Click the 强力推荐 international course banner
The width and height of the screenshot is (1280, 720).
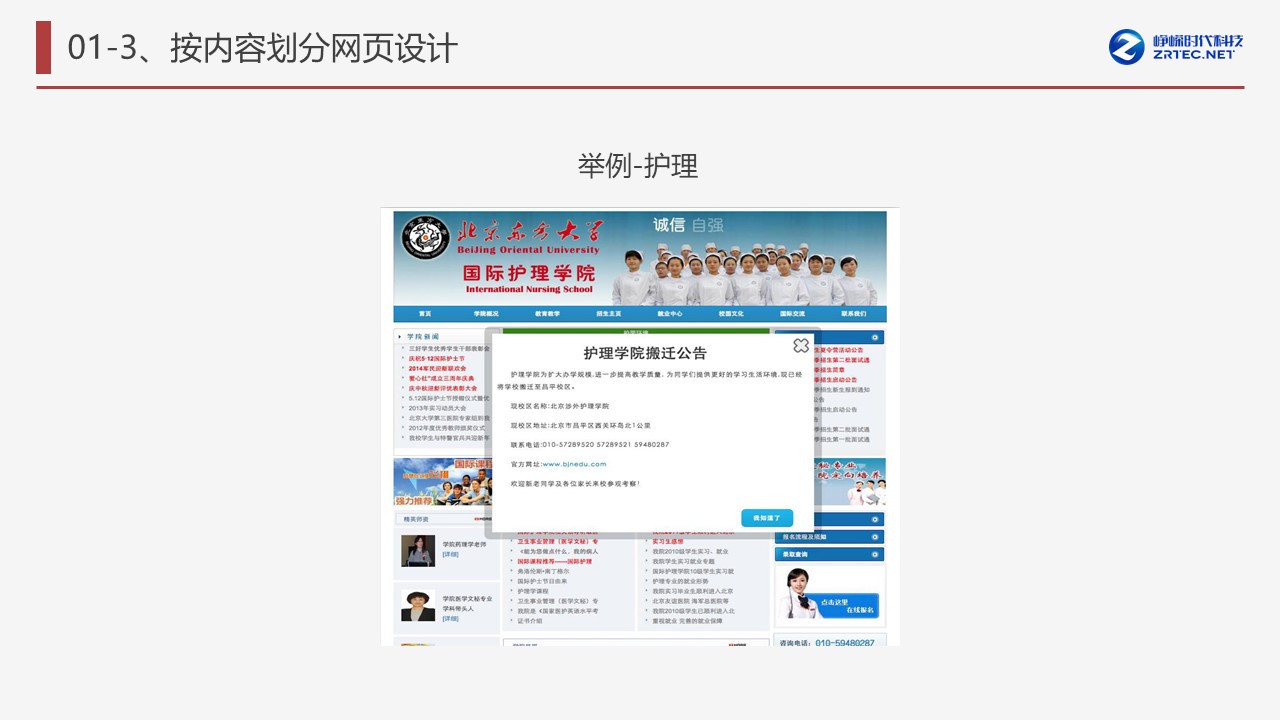pyautogui.click(x=442, y=482)
